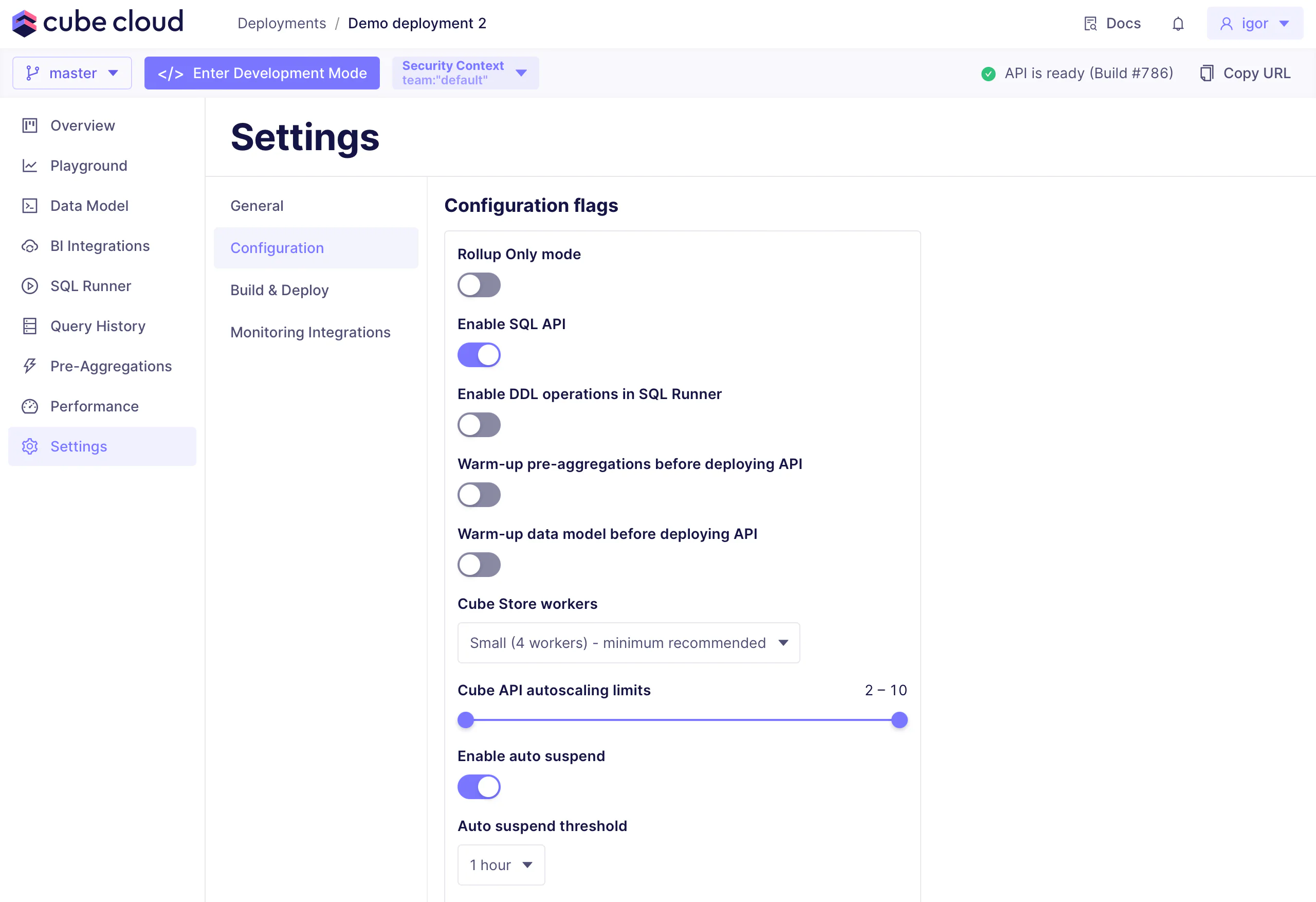Switch to Build & Deploy settings tab
The height and width of the screenshot is (902, 1316).
(x=279, y=290)
